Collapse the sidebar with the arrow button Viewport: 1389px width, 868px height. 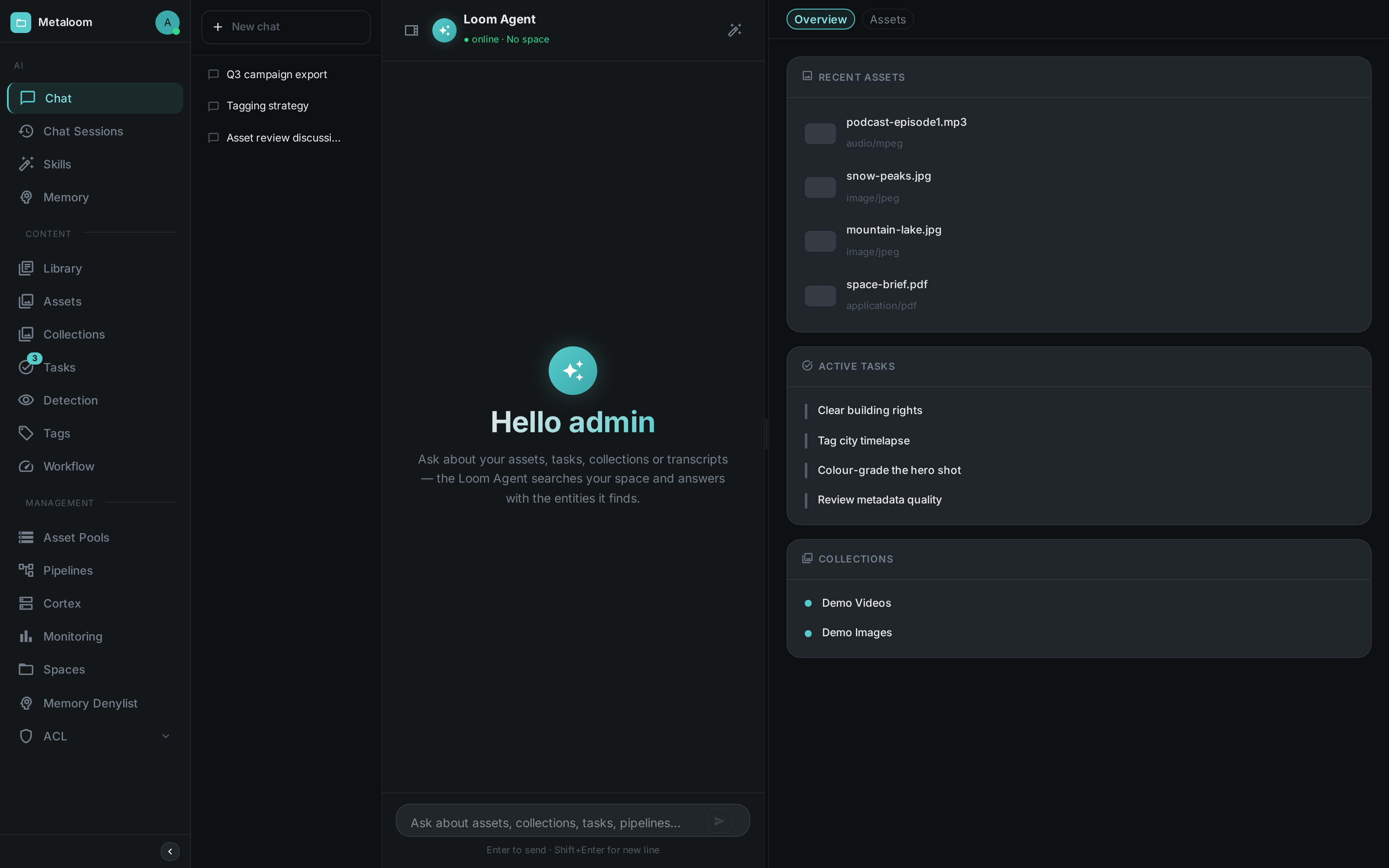coord(170,852)
